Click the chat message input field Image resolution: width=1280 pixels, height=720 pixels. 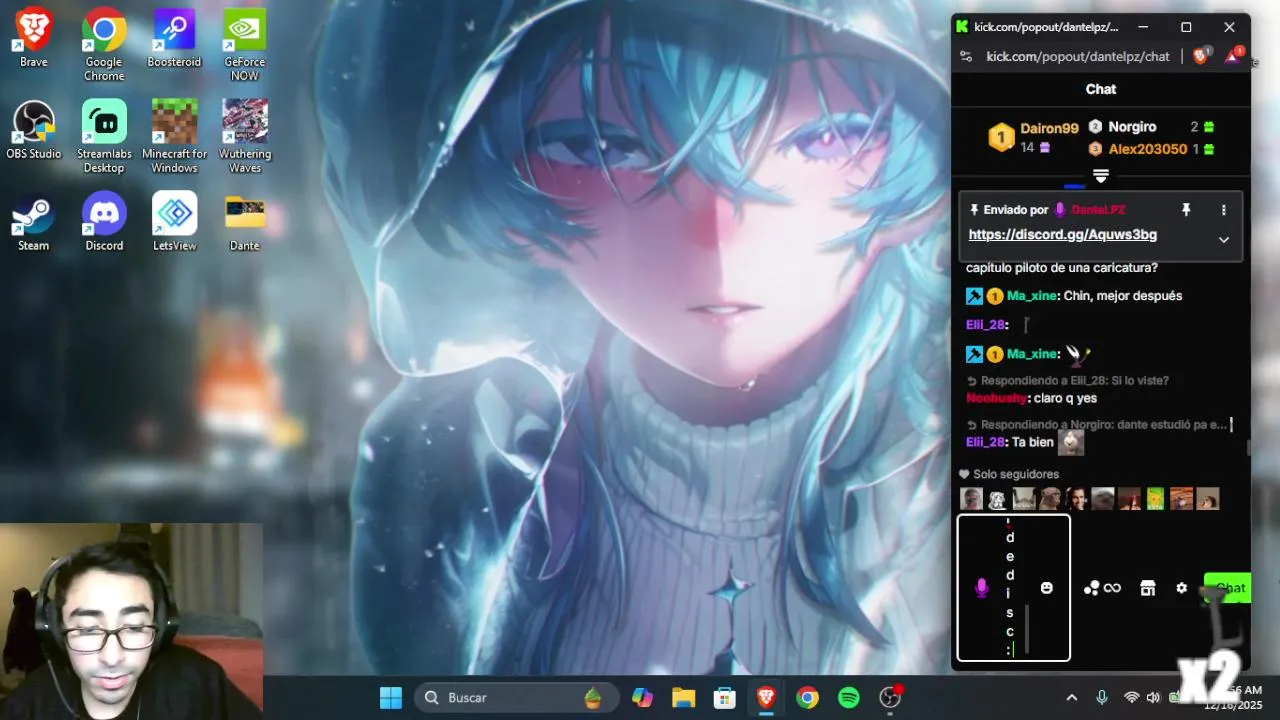pyautogui.click(x=1014, y=588)
